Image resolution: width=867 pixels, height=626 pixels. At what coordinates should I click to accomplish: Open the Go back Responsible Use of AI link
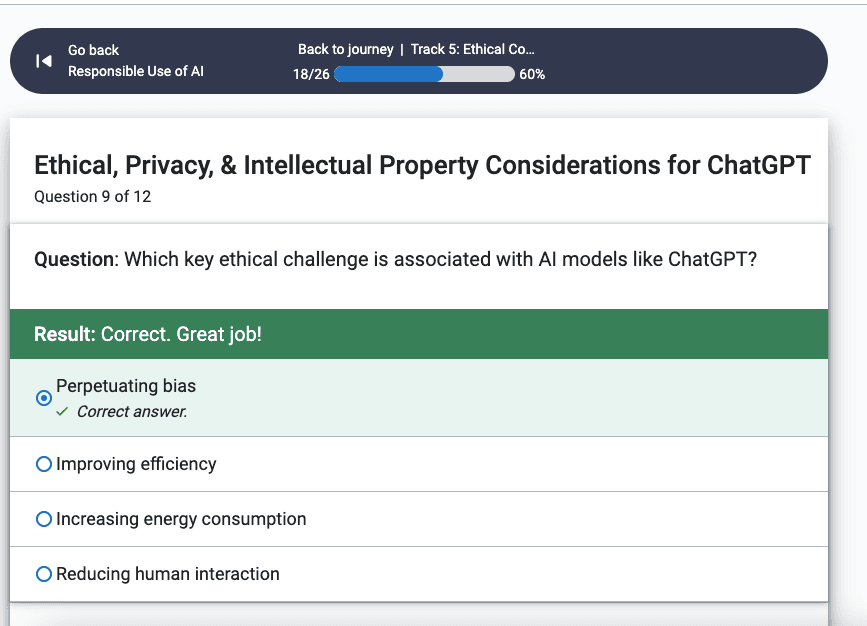click(135, 61)
